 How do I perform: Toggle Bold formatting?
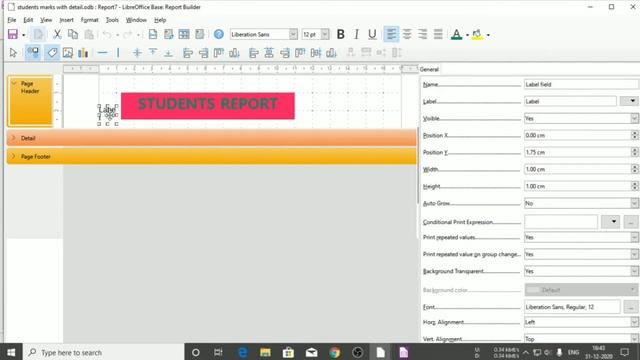click(340, 34)
